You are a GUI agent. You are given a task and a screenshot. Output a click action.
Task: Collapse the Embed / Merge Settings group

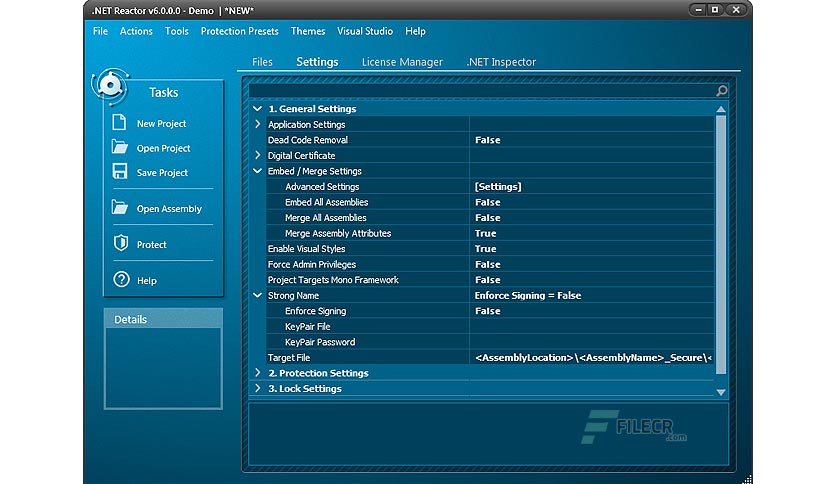pos(258,171)
